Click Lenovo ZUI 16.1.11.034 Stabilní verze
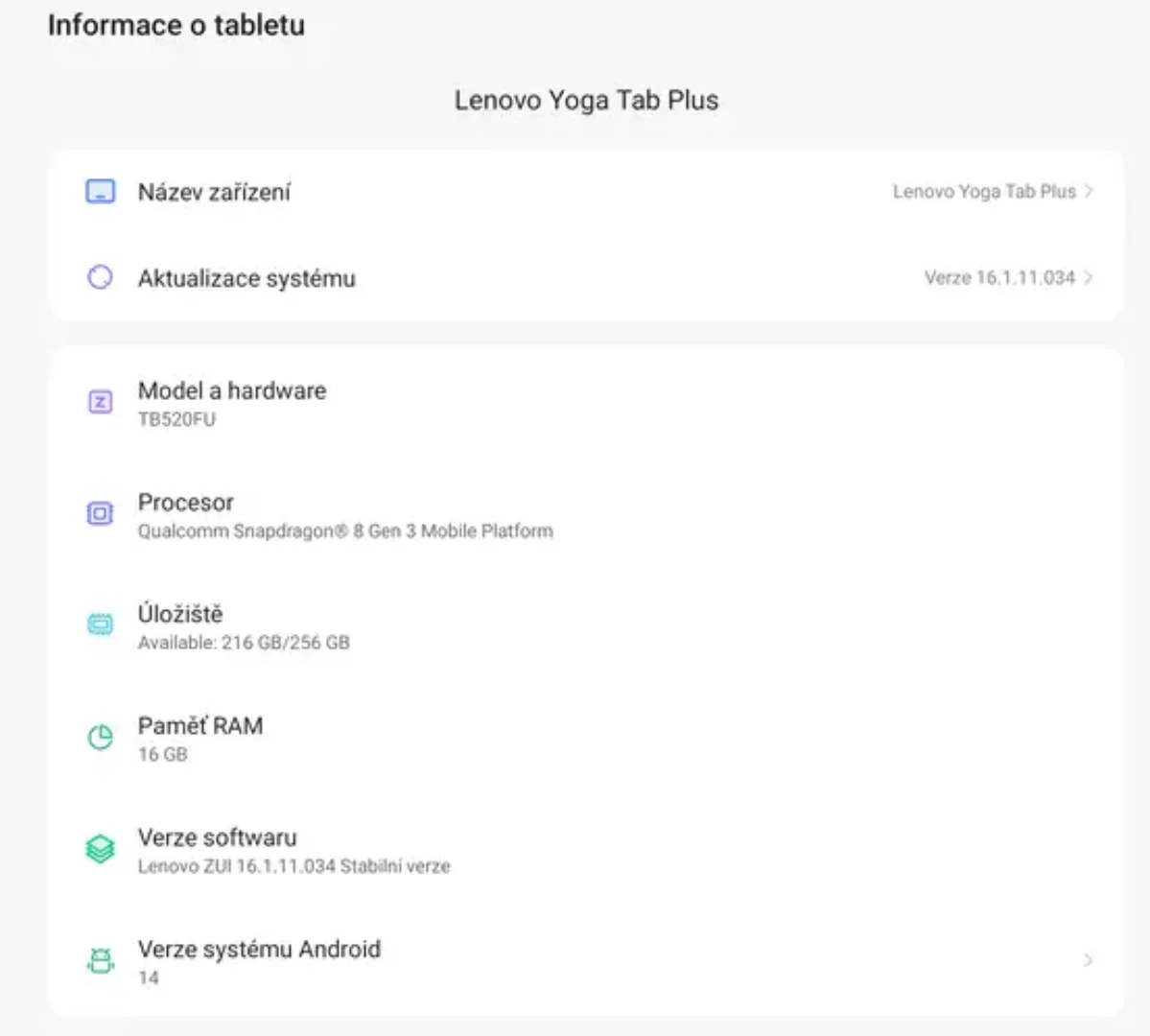Screen dimensions: 1150x1036 pyautogui.click(x=293, y=866)
